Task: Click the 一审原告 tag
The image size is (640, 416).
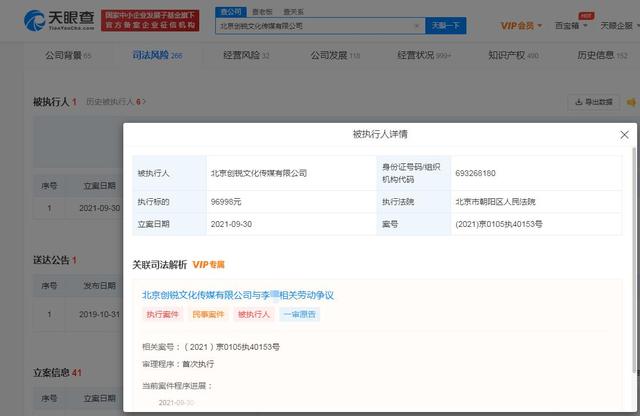Action: (300, 314)
